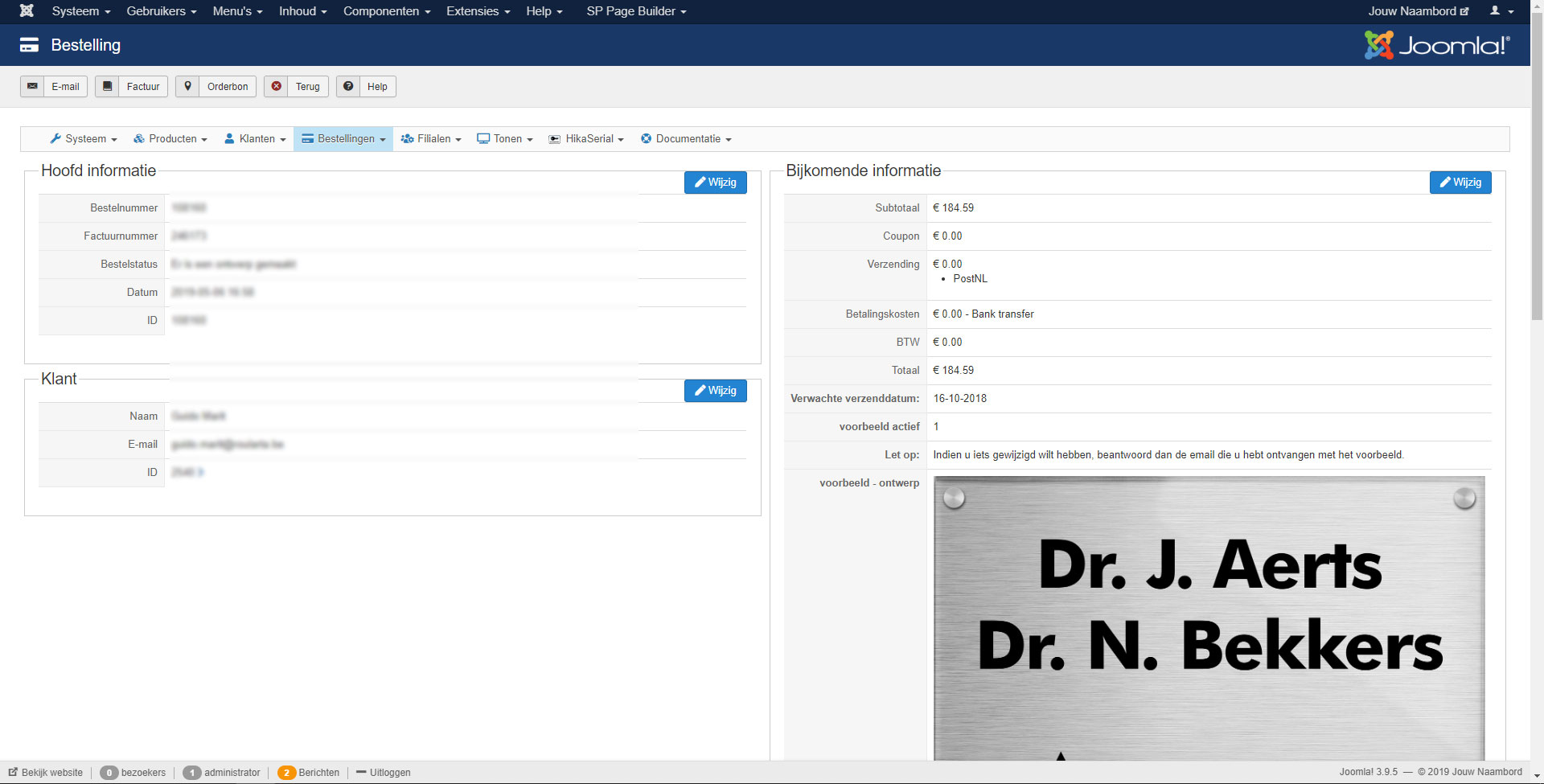Click the PostNL shipping method text
The image size is (1544, 784).
[x=970, y=278]
